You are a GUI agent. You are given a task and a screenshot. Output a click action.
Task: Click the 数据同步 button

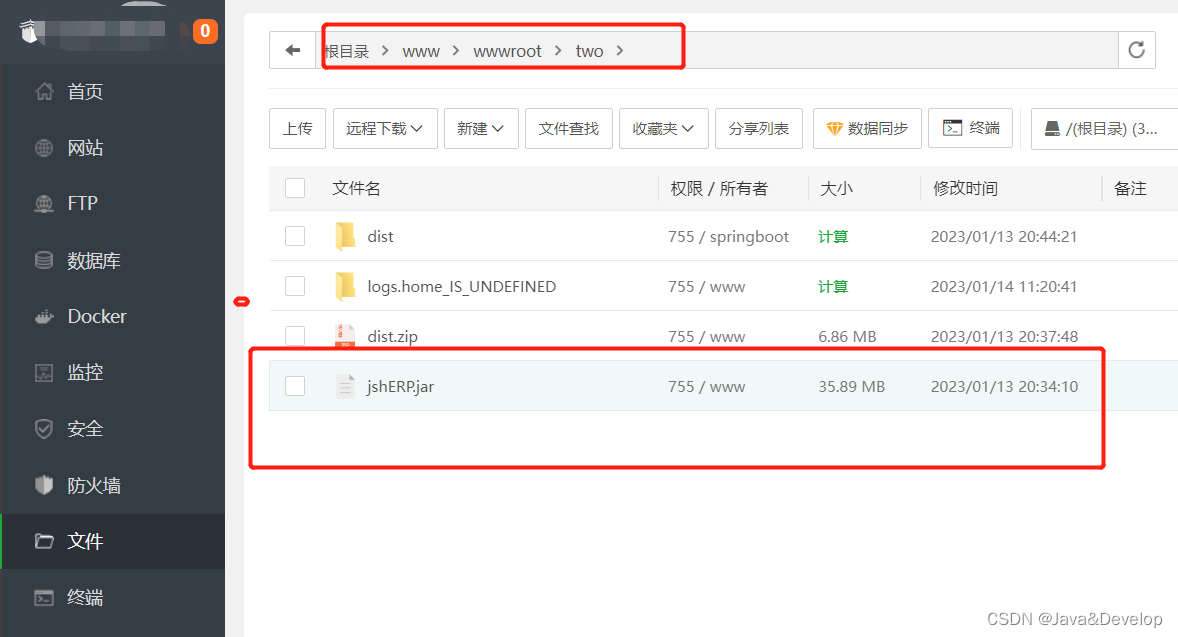point(868,128)
